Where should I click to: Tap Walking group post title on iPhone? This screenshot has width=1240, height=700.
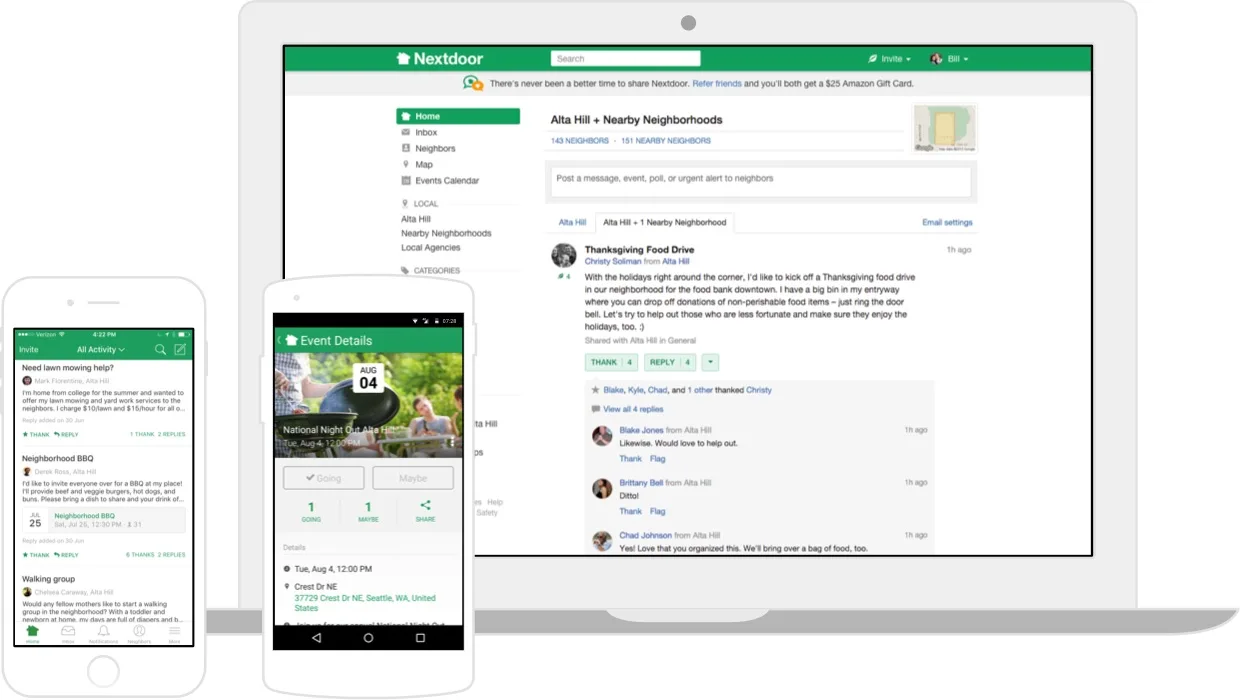tap(48, 579)
